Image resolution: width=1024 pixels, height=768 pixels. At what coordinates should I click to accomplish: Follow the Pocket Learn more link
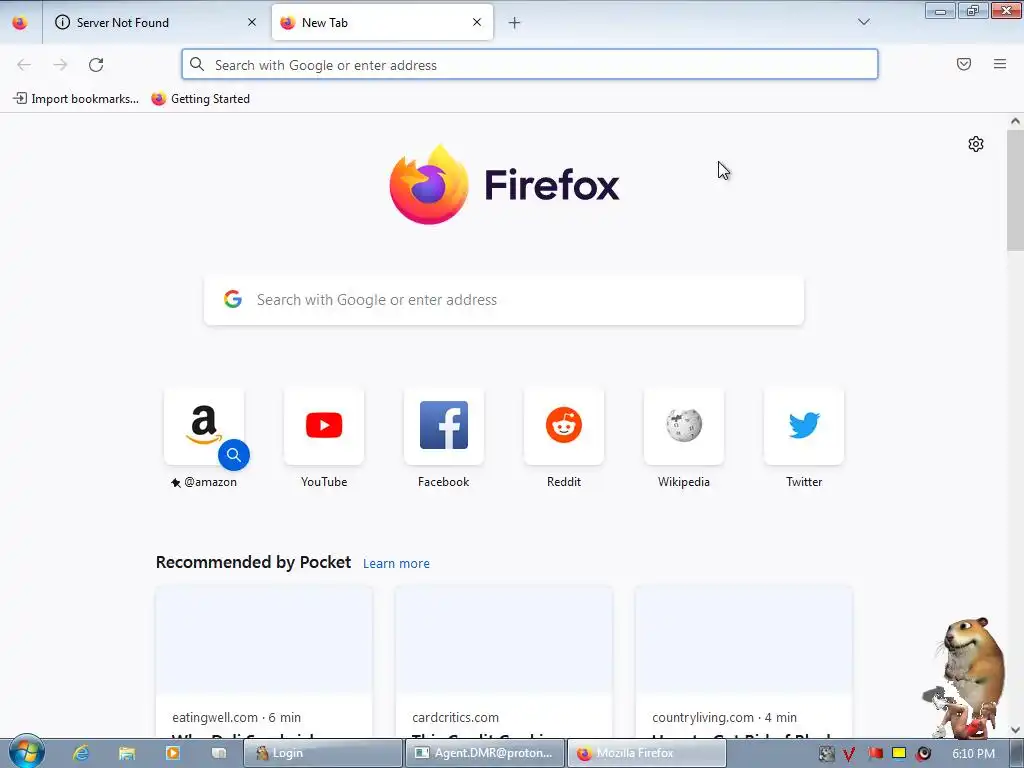[x=396, y=564]
